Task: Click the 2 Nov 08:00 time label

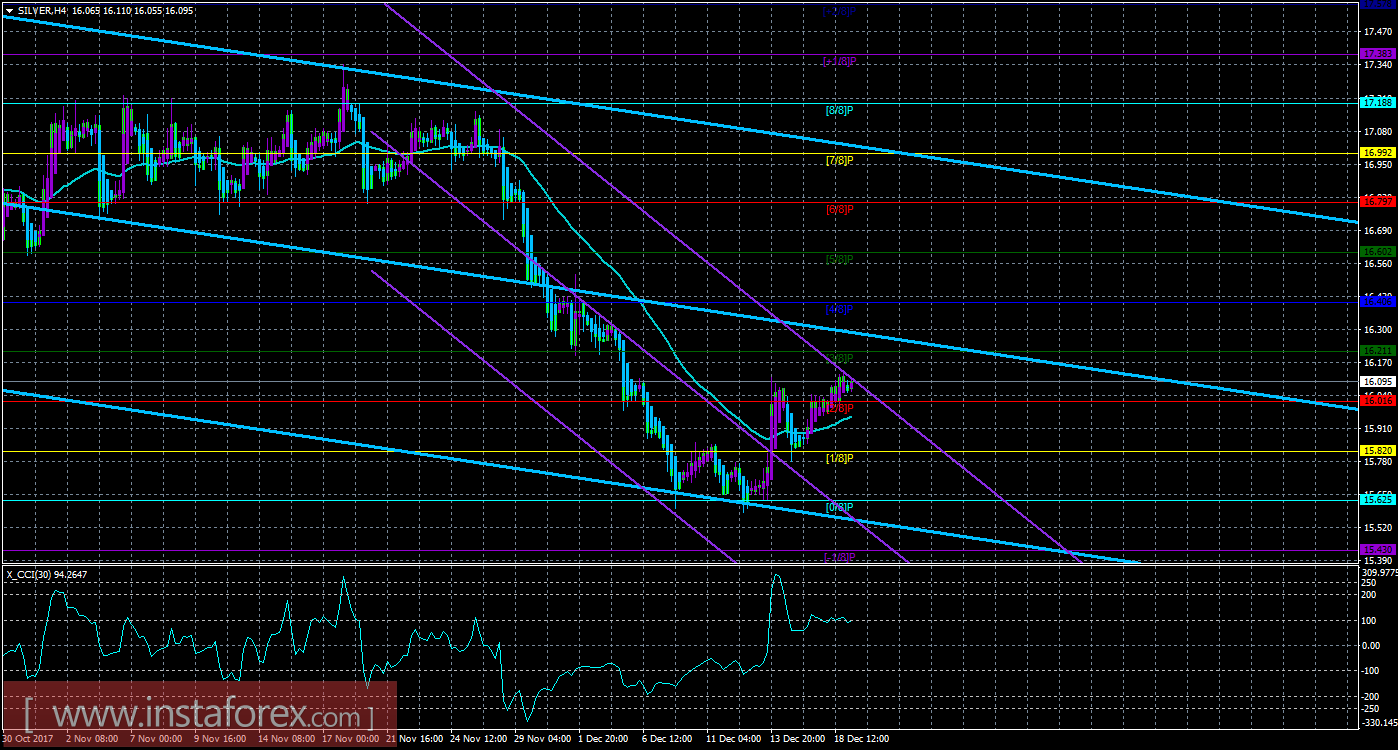Action: tap(91, 739)
